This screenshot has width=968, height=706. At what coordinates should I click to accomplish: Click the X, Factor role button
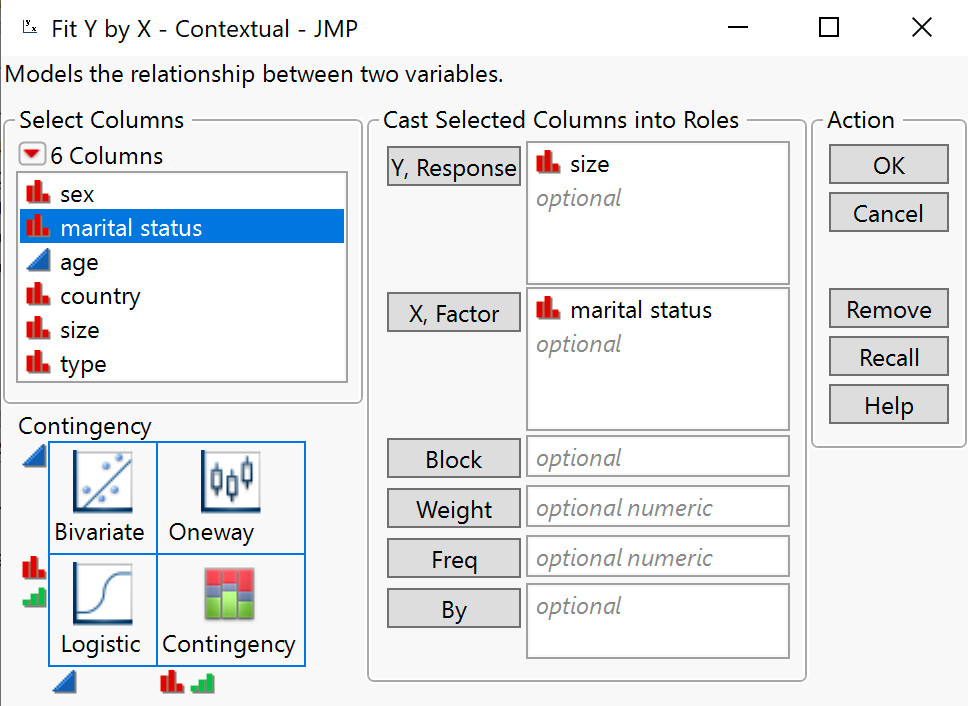(x=453, y=312)
